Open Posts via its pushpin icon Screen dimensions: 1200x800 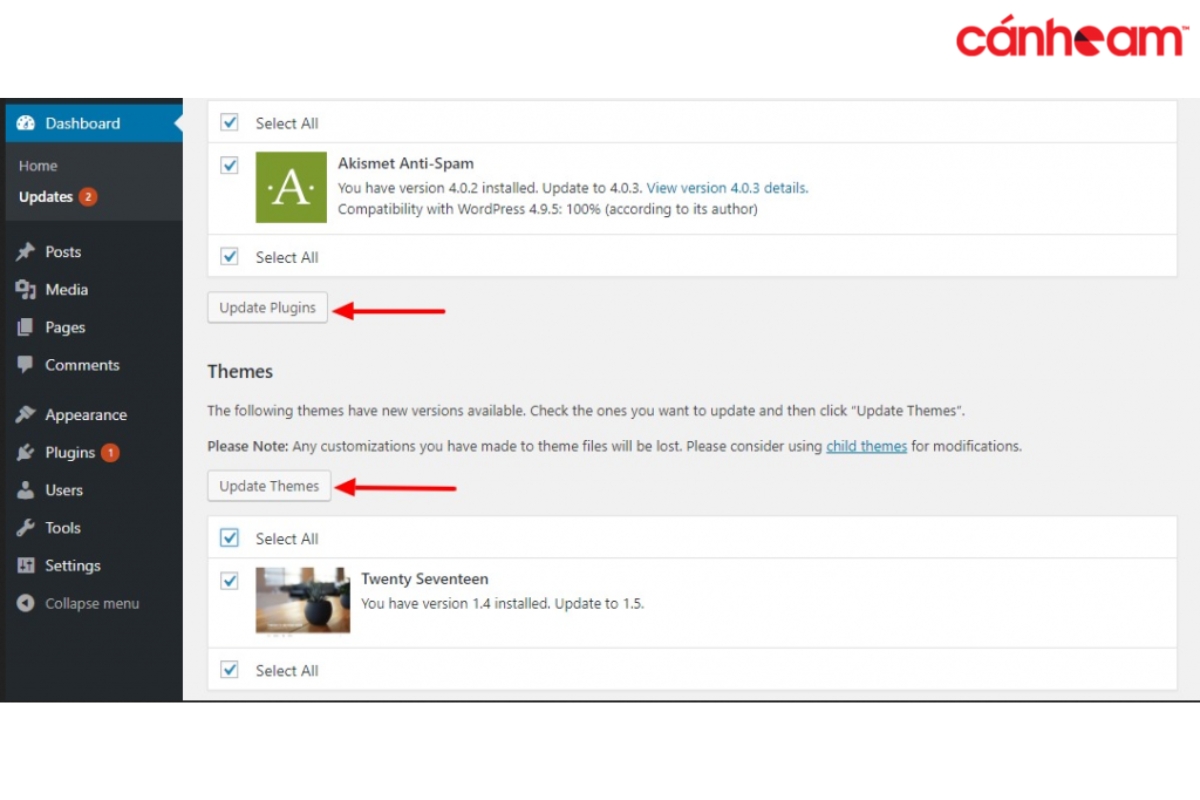26,252
